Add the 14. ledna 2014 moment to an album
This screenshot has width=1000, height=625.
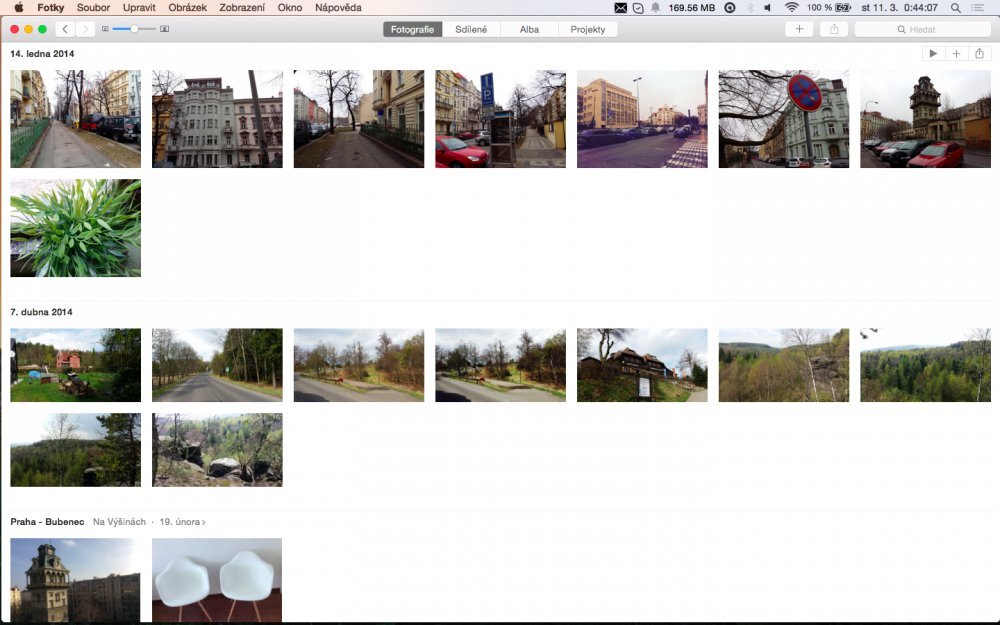coord(956,53)
